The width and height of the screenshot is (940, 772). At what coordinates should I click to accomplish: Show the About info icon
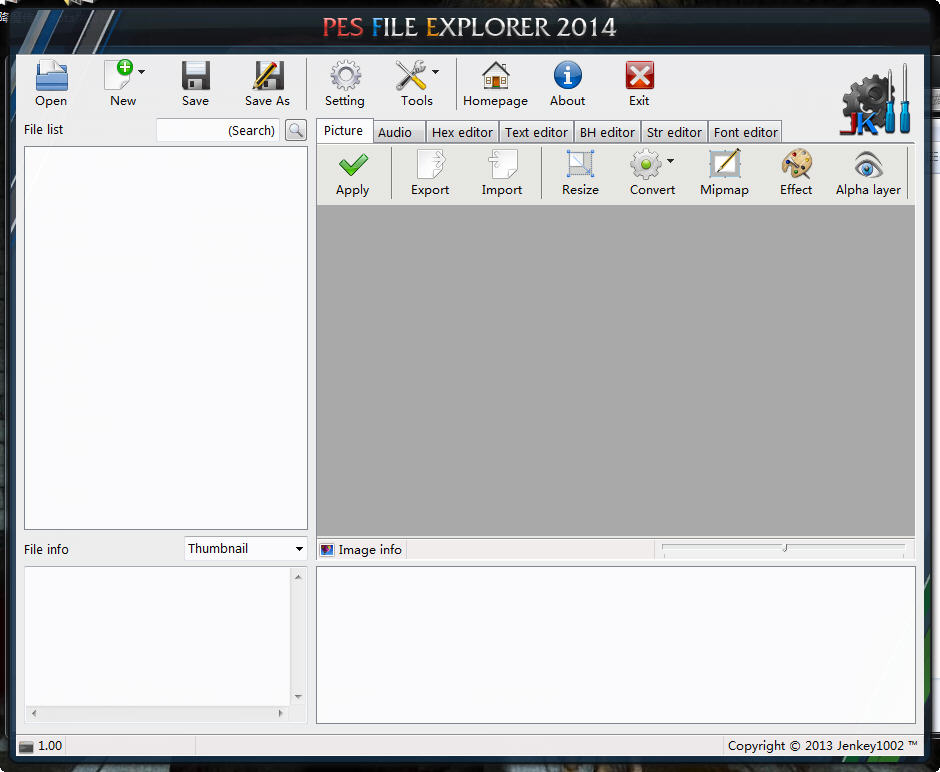tap(567, 76)
